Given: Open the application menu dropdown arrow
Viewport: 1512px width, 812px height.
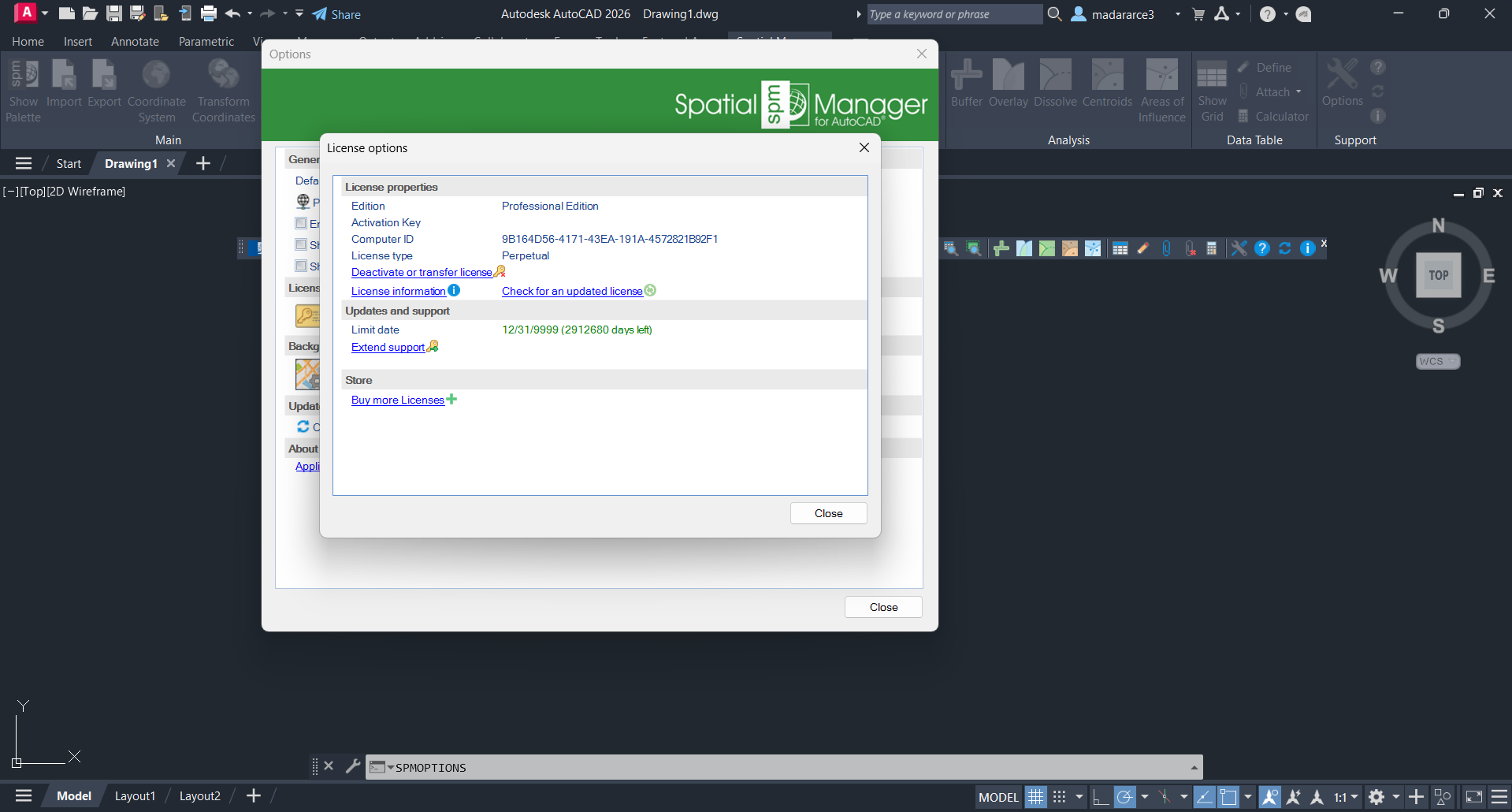Looking at the screenshot, I should [x=45, y=13].
